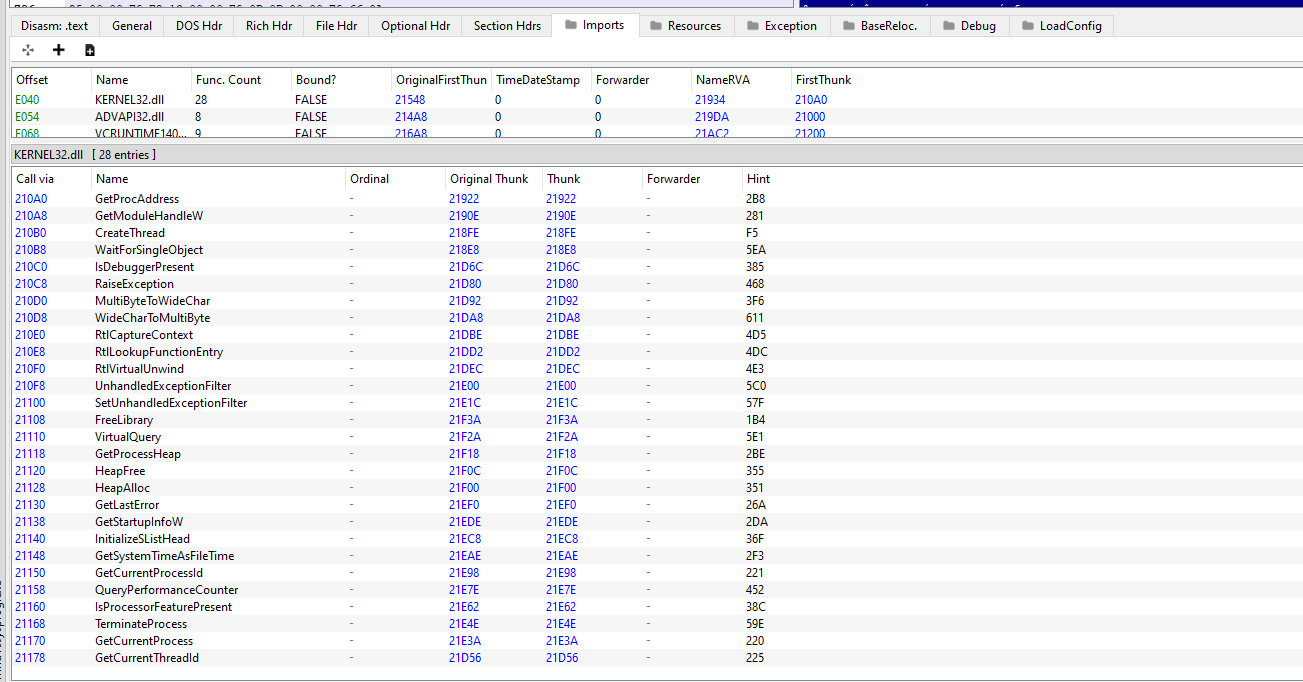Click OriginalFirstThunk value 214A8
The height and width of the screenshot is (682, 1303).
[x=411, y=117]
